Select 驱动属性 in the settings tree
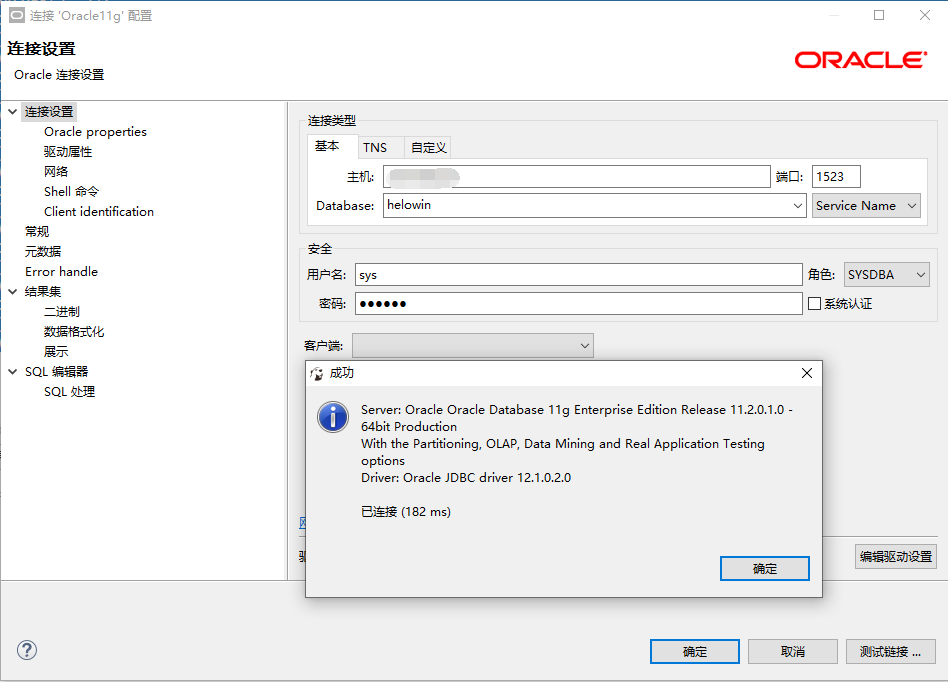The image size is (948, 682). pos(68,152)
